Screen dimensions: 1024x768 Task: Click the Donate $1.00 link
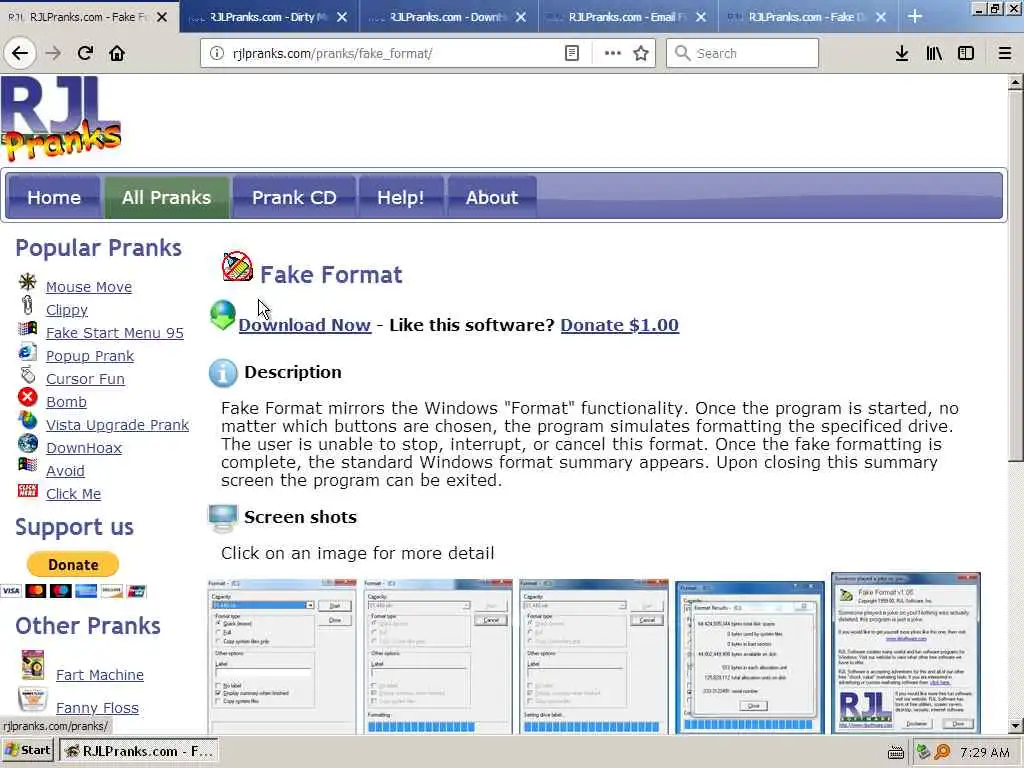pyautogui.click(x=619, y=325)
